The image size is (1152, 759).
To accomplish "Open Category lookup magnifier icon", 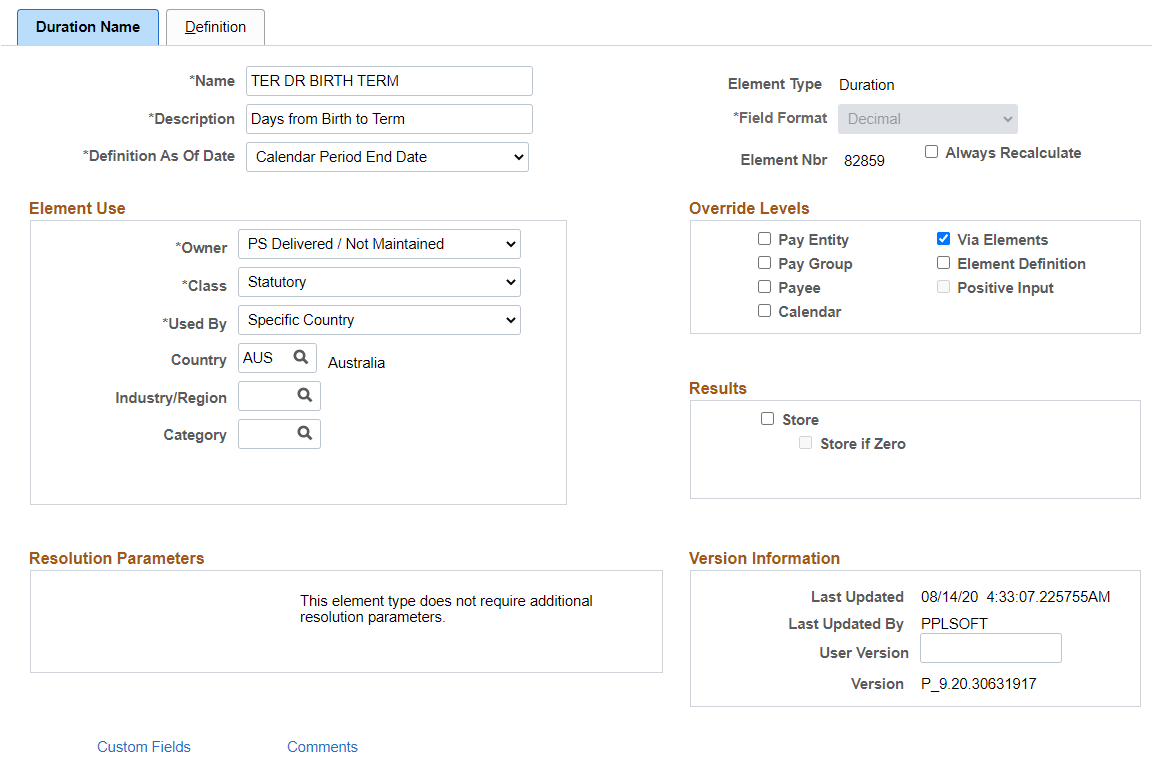I will pos(304,434).
